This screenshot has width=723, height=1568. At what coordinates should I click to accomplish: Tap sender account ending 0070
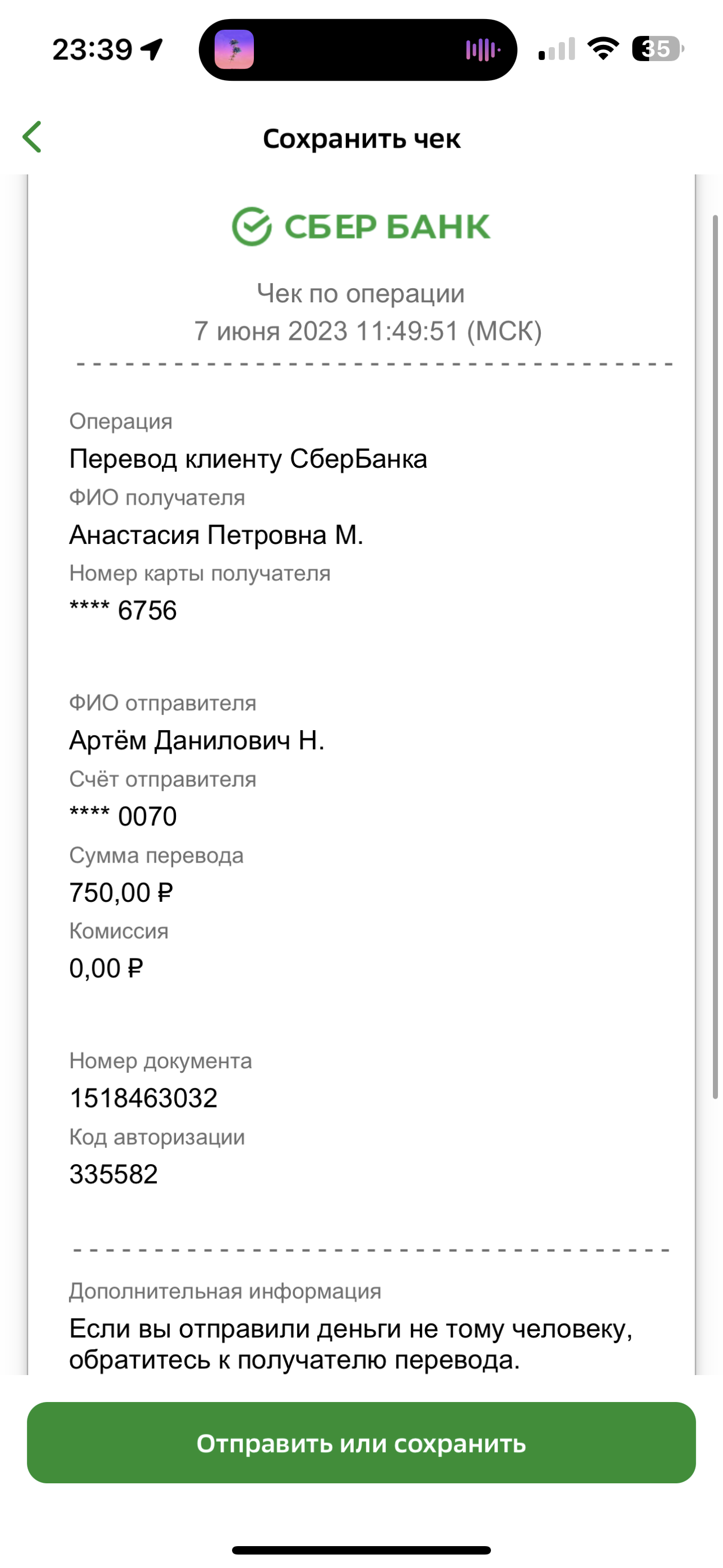[123, 817]
